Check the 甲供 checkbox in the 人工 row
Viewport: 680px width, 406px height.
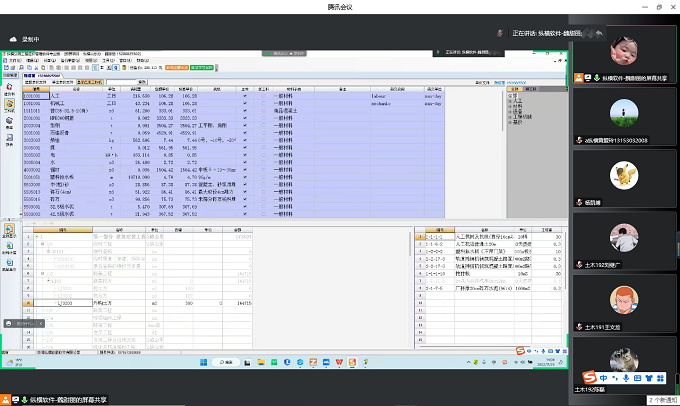coord(265,94)
